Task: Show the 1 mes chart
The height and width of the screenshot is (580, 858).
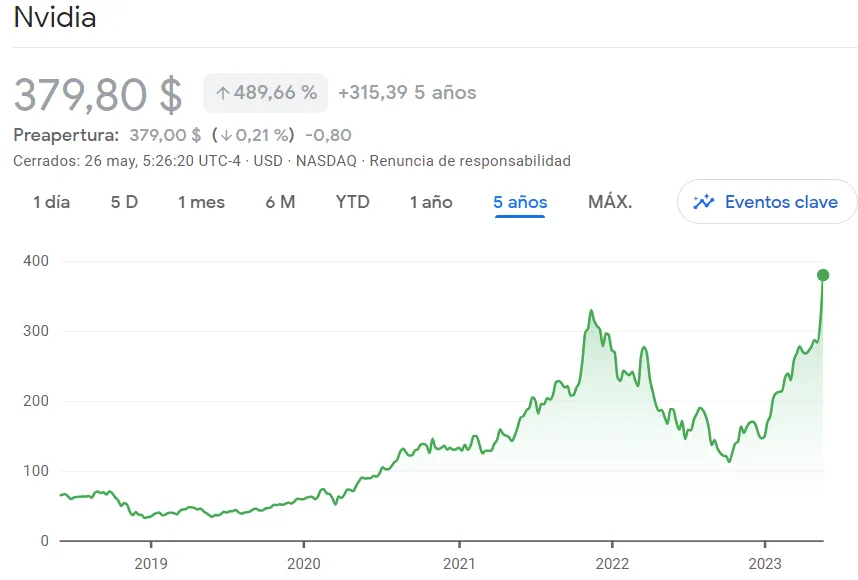Action: [x=201, y=202]
